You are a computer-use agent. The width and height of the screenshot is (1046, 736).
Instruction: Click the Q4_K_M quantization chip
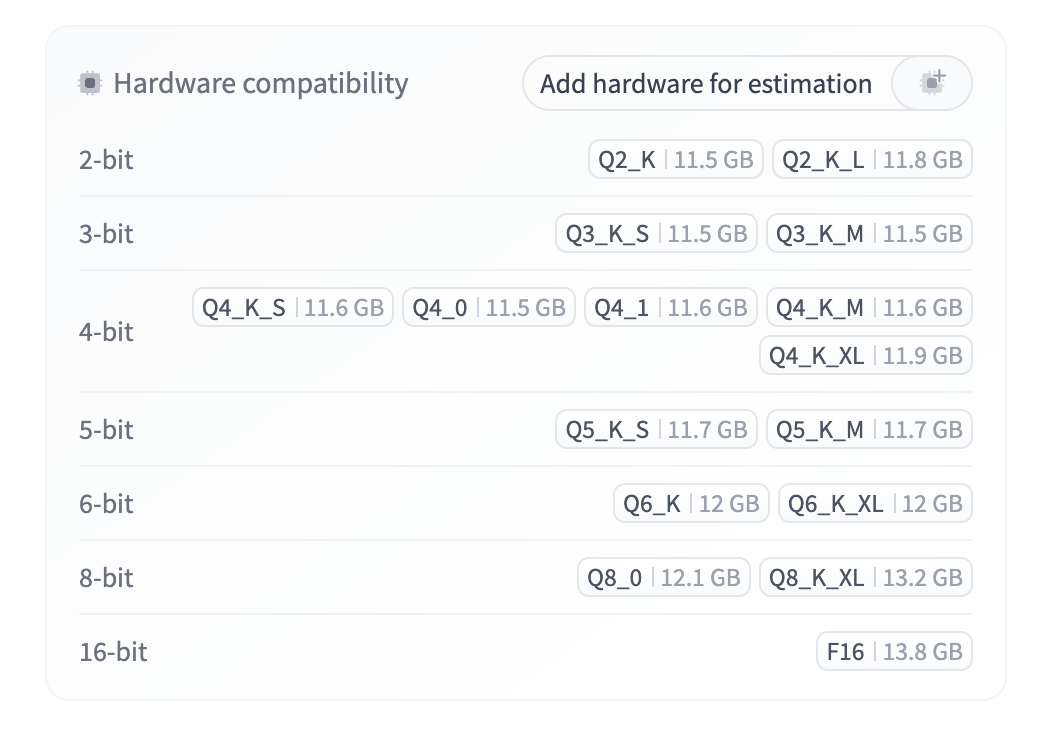(x=869, y=308)
